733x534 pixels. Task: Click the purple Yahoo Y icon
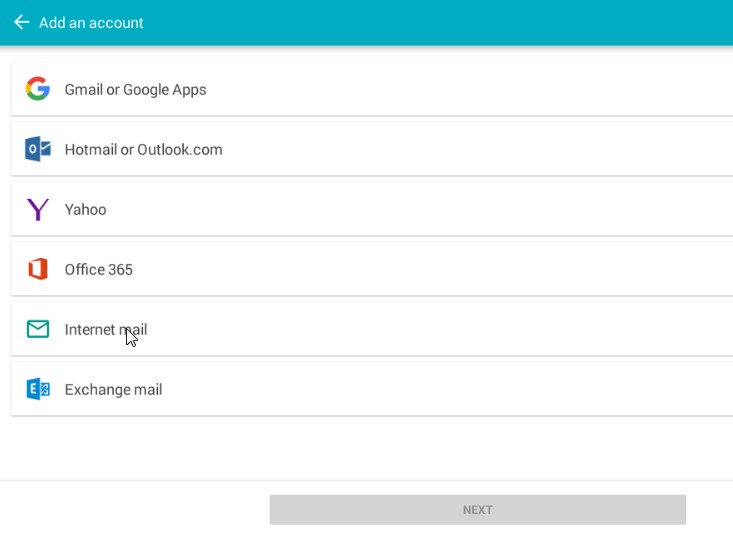[x=38, y=209]
